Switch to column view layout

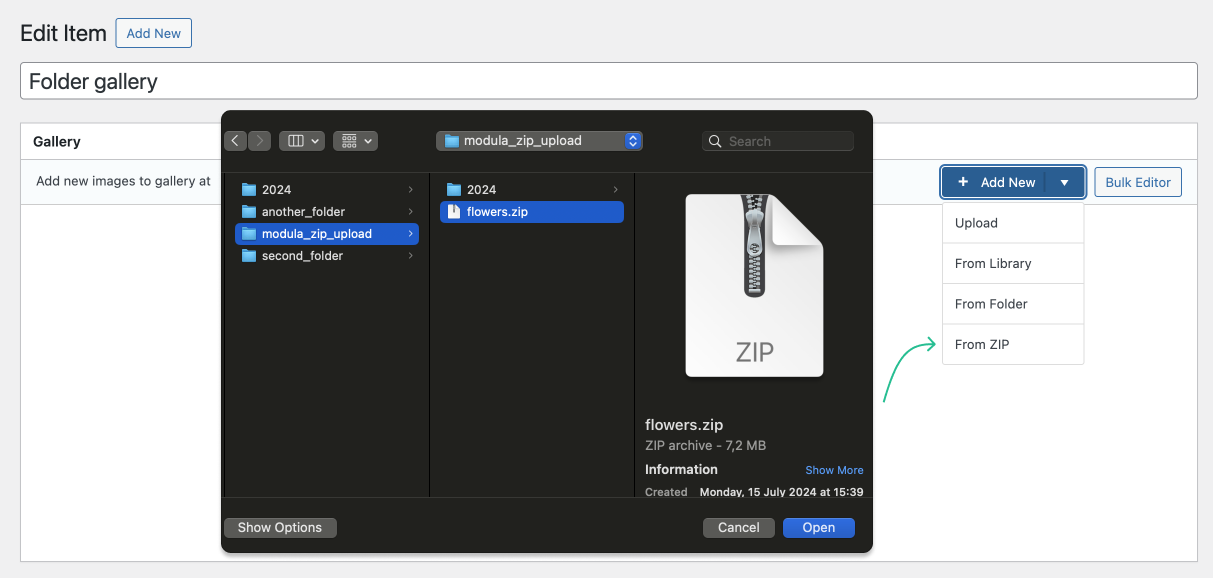click(x=297, y=140)
